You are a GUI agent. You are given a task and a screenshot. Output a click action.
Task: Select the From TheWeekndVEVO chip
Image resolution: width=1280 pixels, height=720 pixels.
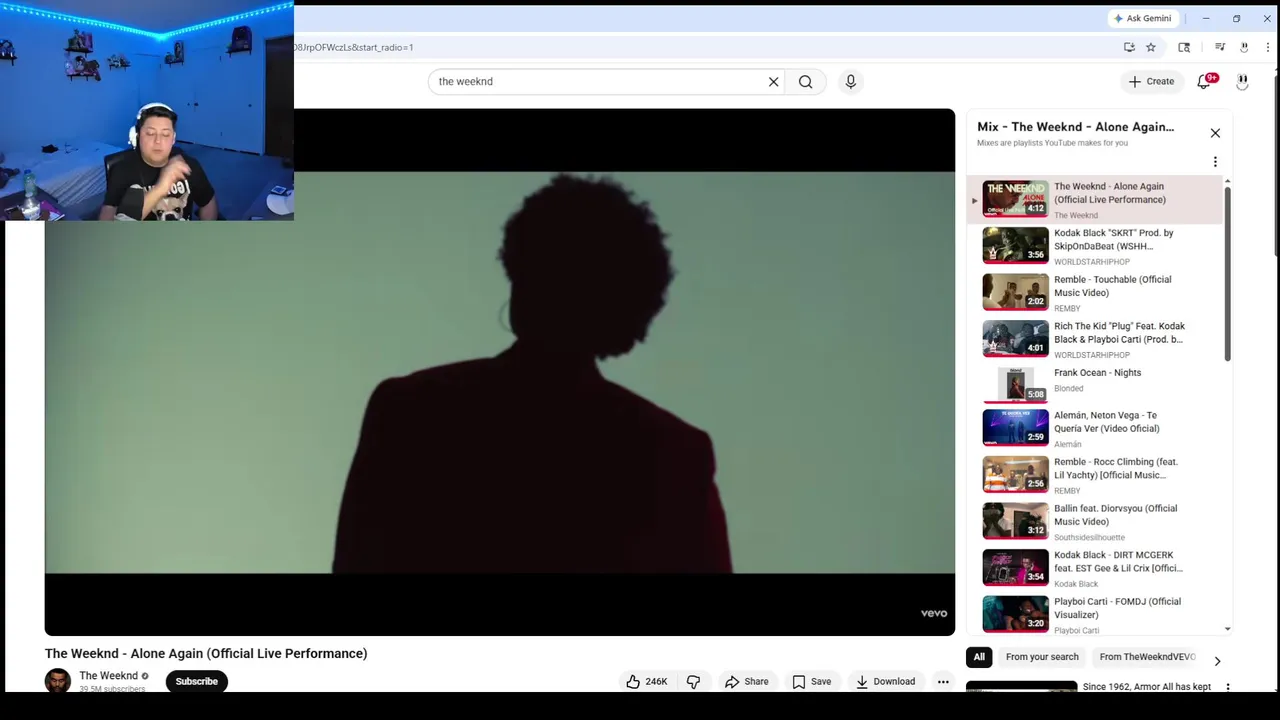1147,657
